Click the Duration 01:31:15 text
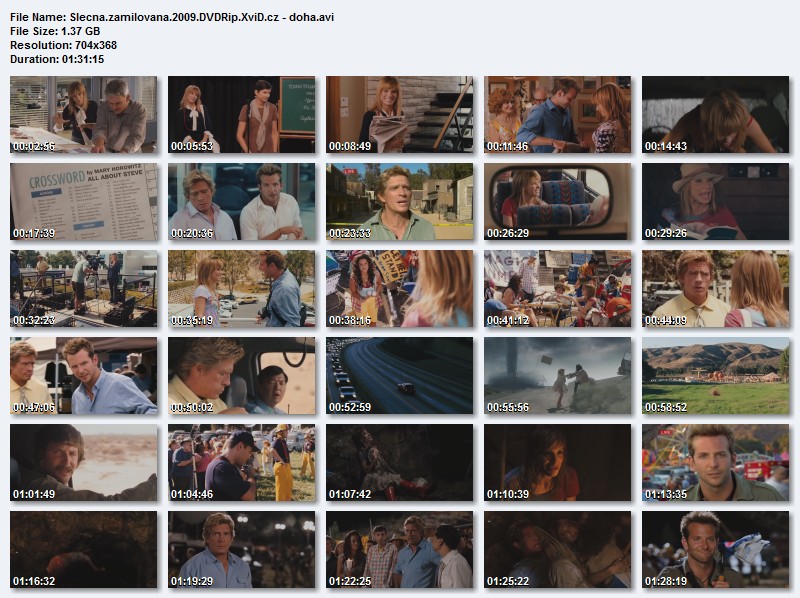This screenshot has height=598, width=800. pyautogui.click(x=56, y=59)
